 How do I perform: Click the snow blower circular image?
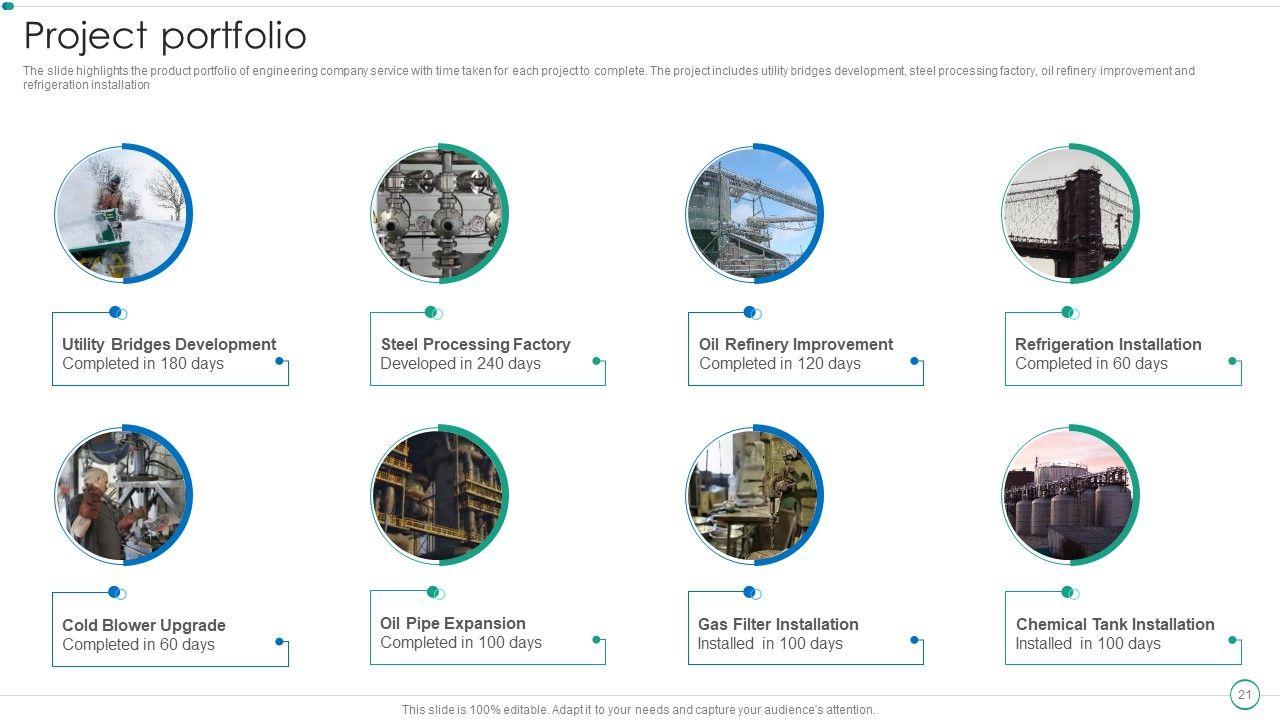[x=121, y=214]
